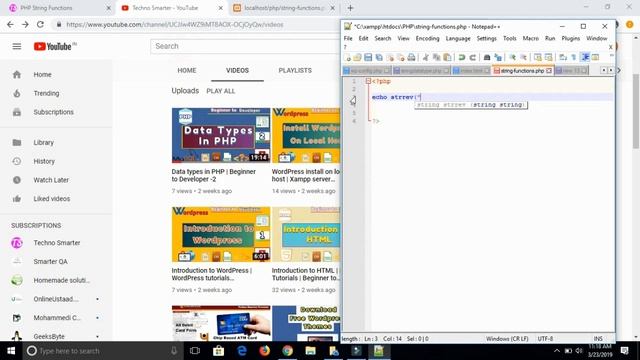Click the Paste icon in Notepad++ toolbar

click(x=447, y=57)
